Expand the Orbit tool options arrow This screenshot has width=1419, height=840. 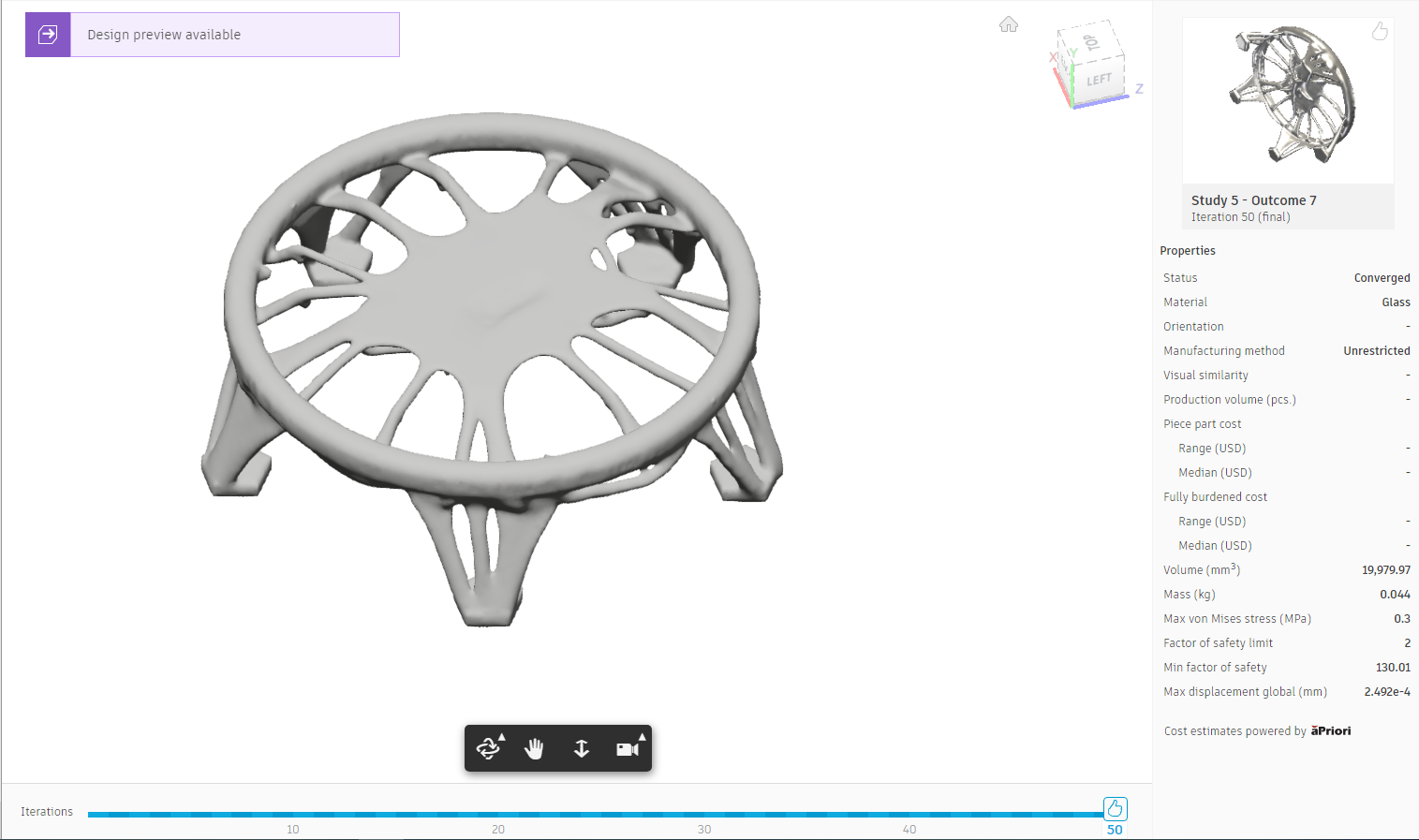tap(502, 737)
